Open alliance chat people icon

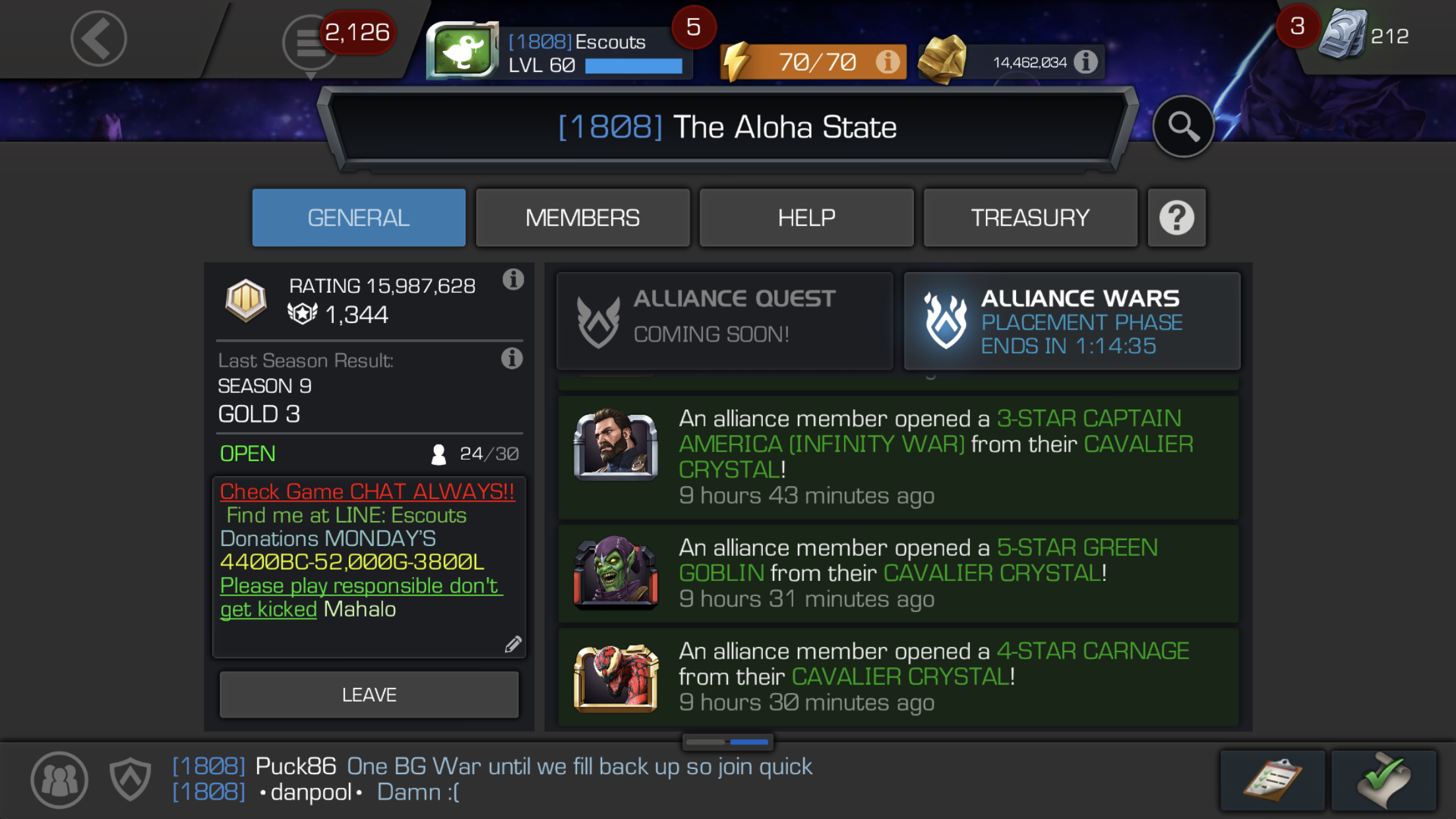(x=59, y=780)
